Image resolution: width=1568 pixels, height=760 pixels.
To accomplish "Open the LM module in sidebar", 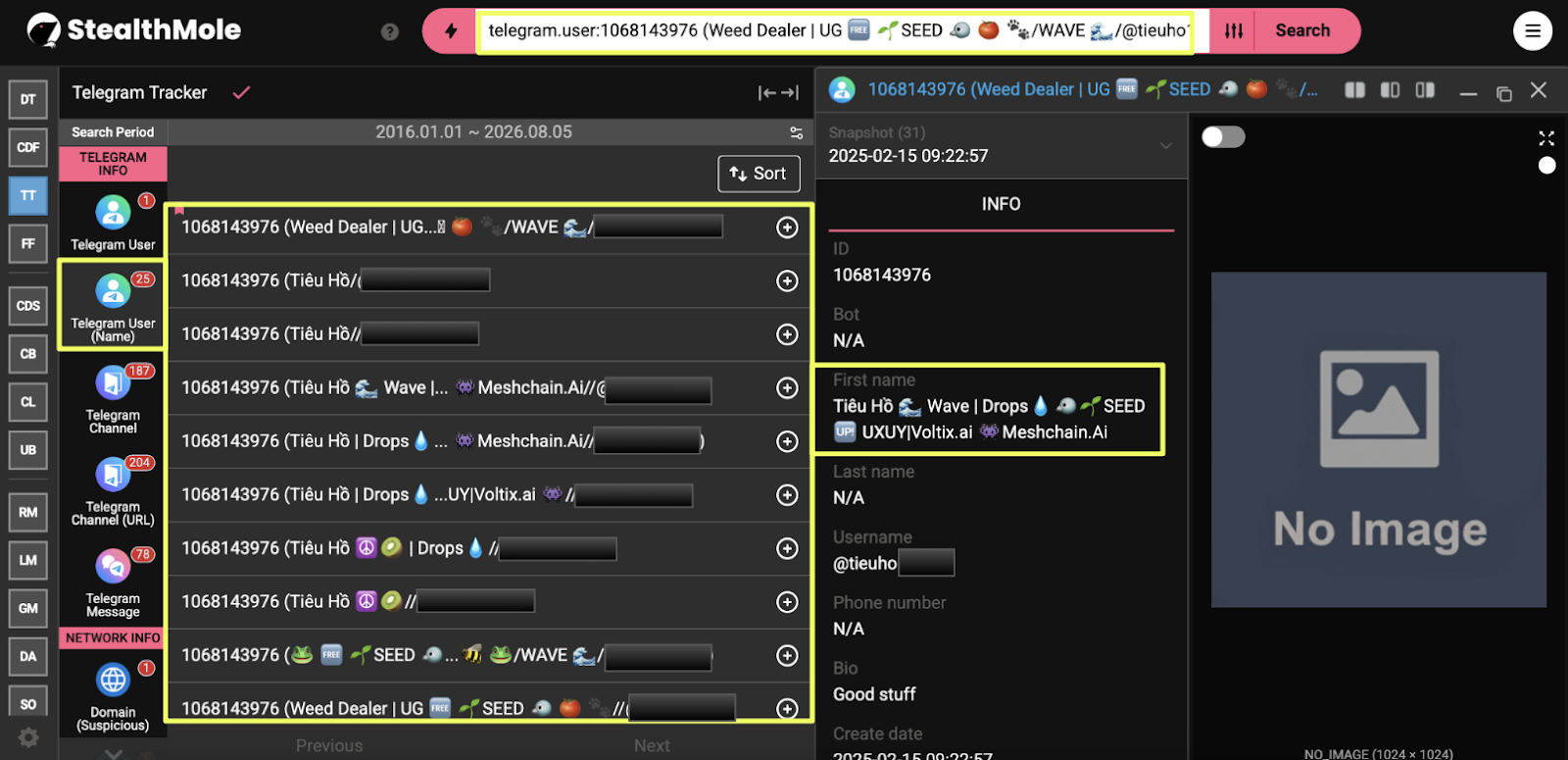I will tap(28, 560).
